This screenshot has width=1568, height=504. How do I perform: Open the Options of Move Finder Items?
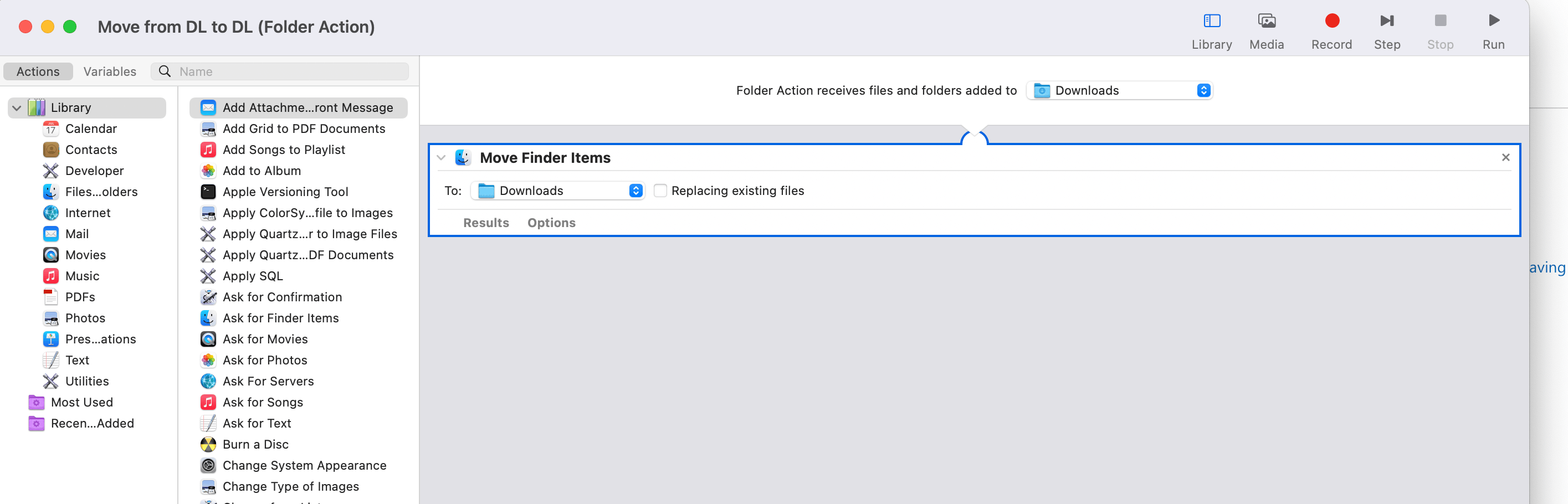[551, 223]
